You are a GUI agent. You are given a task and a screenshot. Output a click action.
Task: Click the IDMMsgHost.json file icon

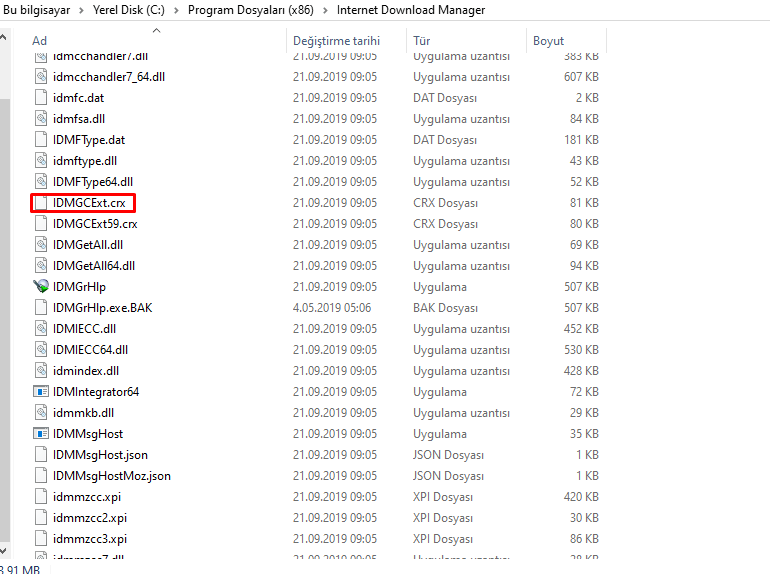pos(41,455)
